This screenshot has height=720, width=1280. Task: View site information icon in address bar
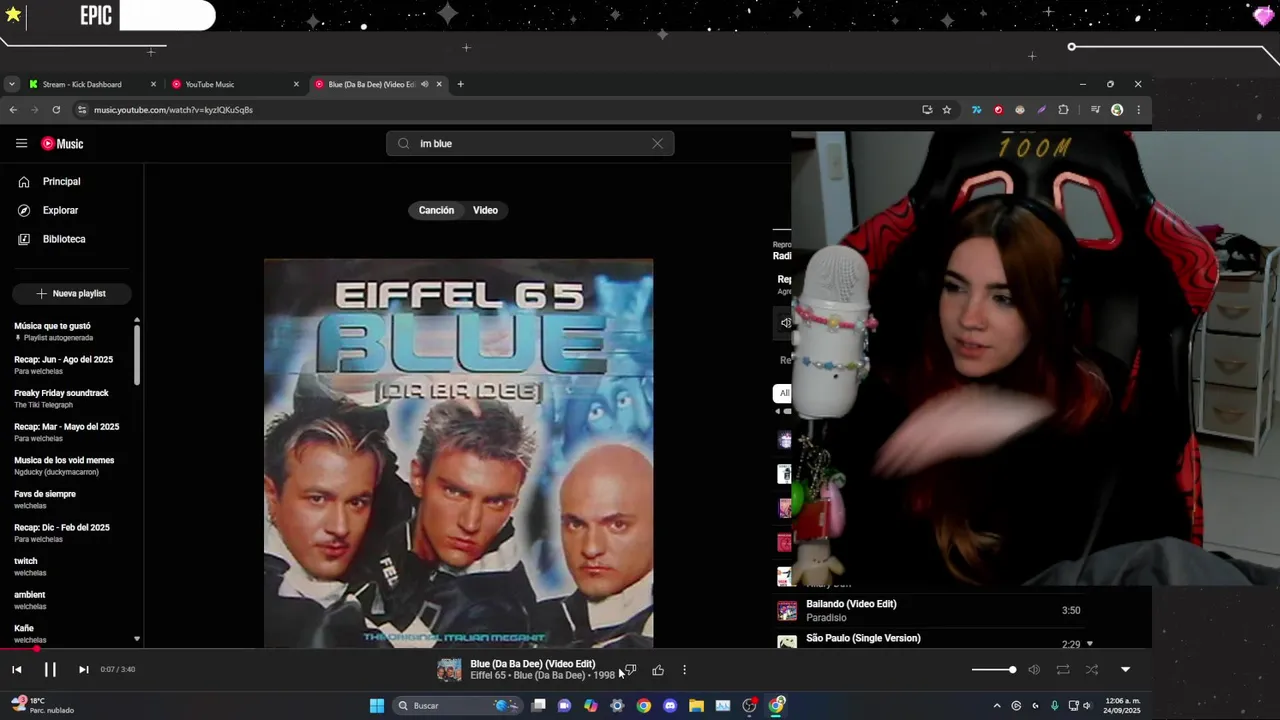(x=82, y=110)
